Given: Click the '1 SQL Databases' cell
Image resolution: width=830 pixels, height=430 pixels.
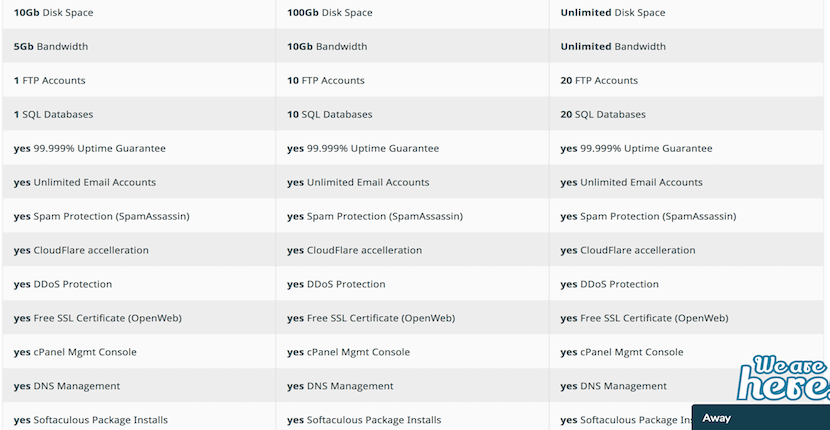Looking at the screenshot, I should [139, 114].
